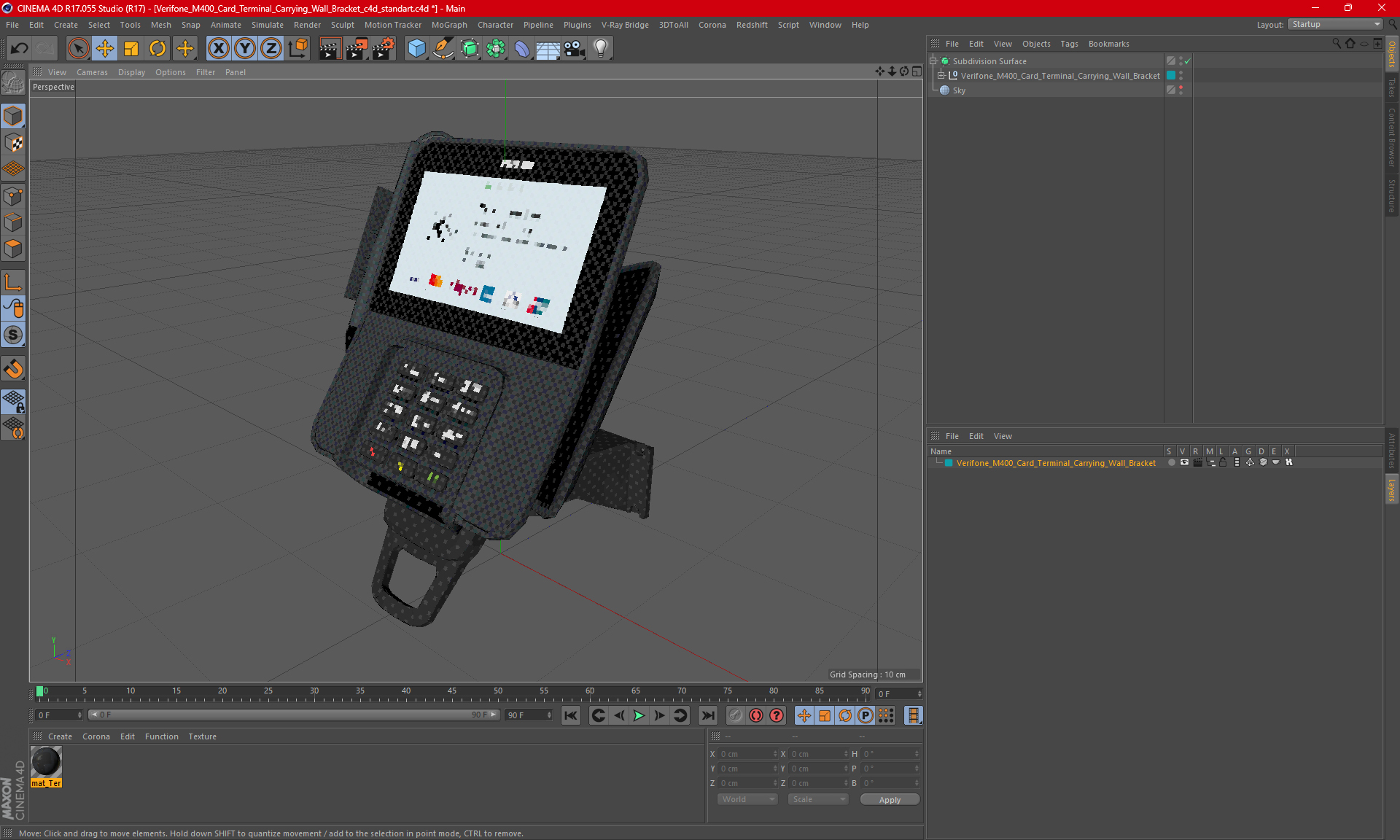The height and width of the screenshot is (840, 1400).
Task: Expand the Verifone_M400 object hierarchy
Action: tap(941, 76)
